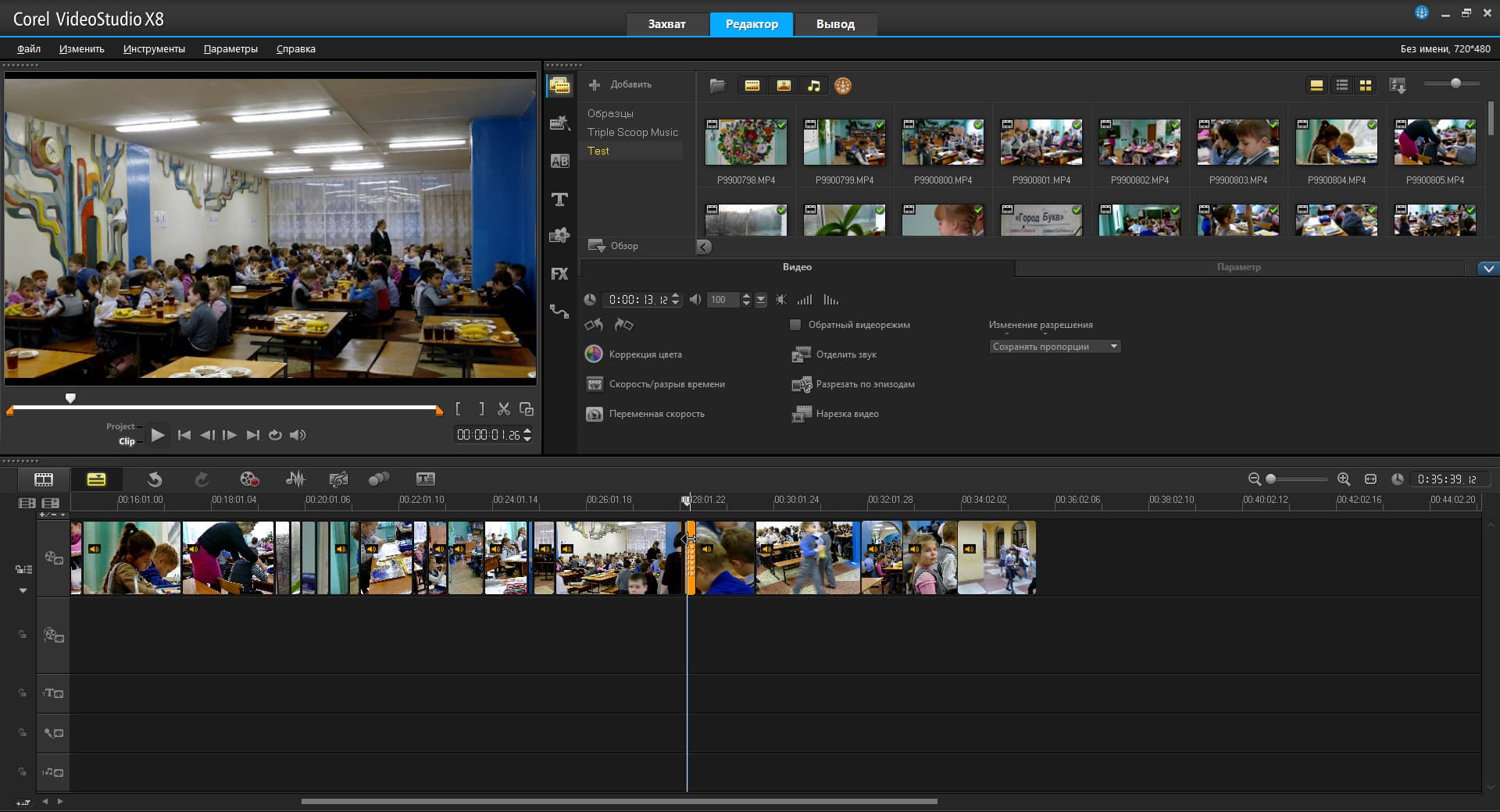The width and height of the screenshot is (1500, 812).
Task: Toggle audio files visibility in library
Action: (814, 86)
